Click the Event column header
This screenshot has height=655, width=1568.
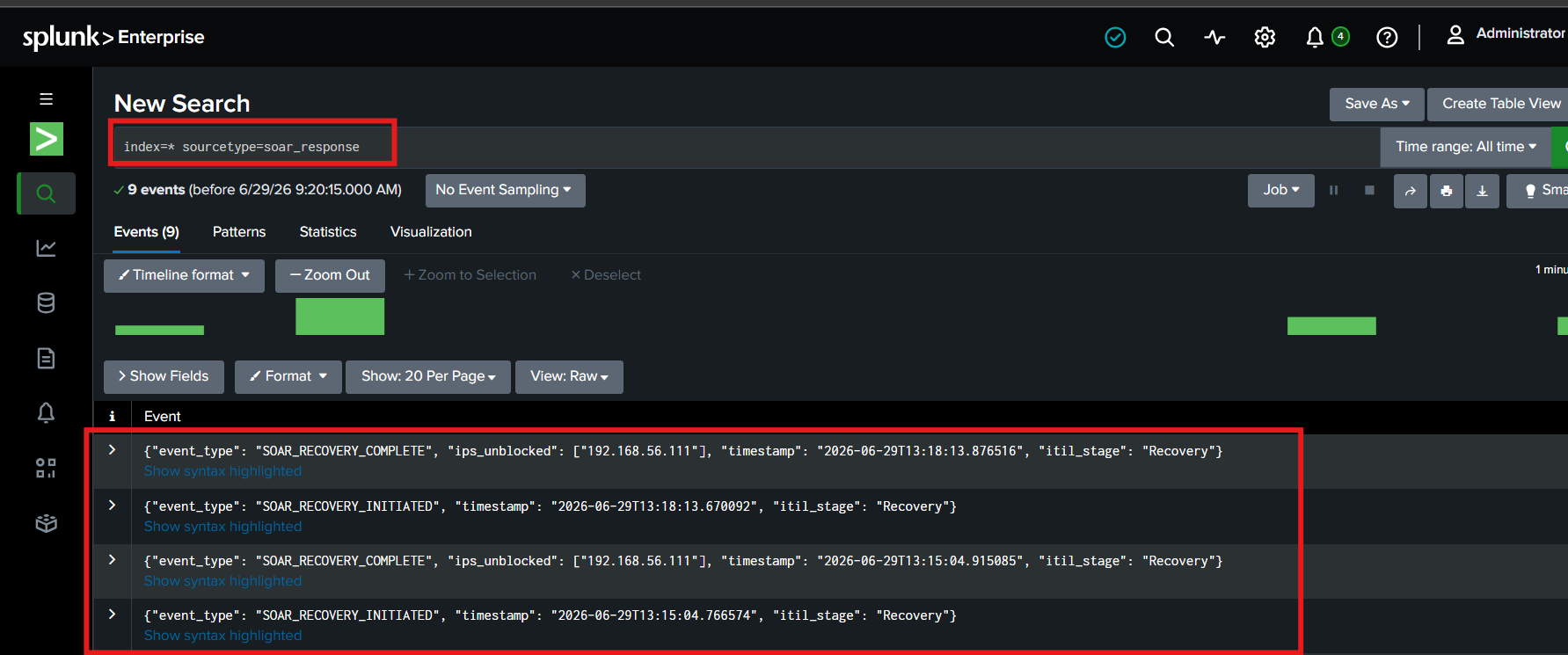click(163, 417)
